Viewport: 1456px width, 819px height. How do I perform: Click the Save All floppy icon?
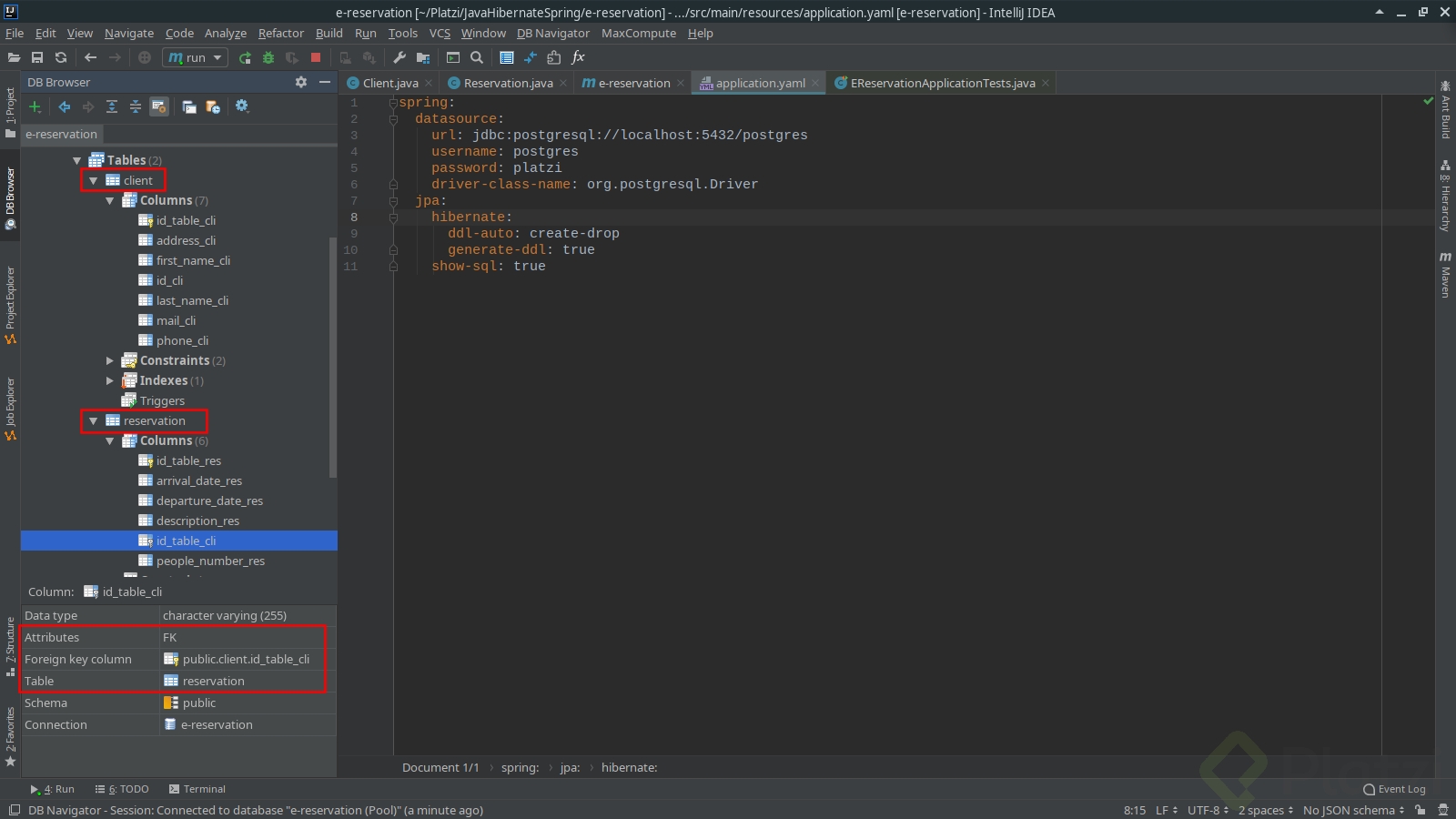coord(37,57)
